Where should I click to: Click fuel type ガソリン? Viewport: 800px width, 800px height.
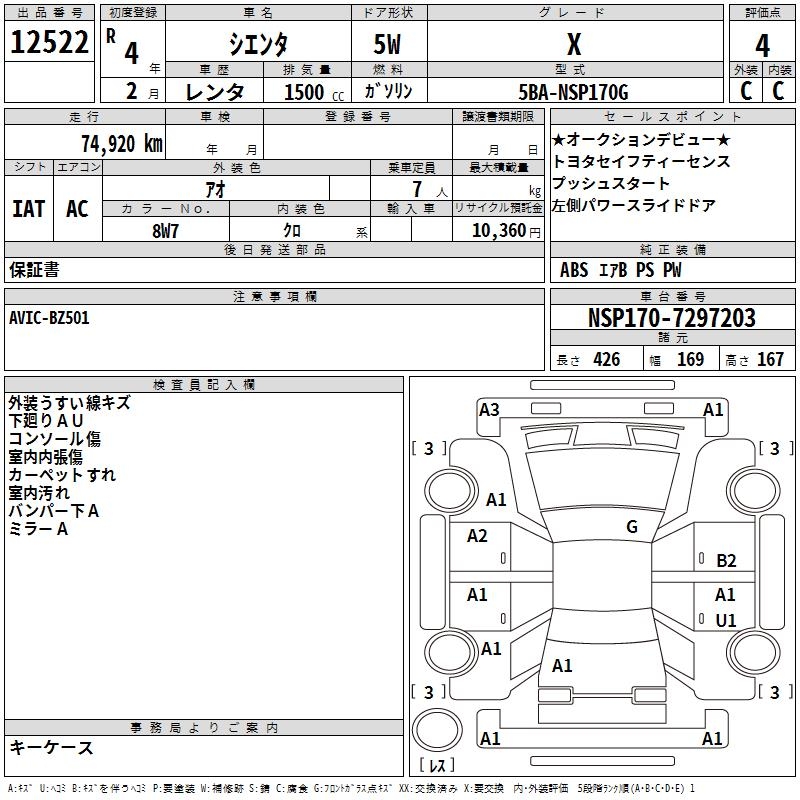[x=388, y=91]
